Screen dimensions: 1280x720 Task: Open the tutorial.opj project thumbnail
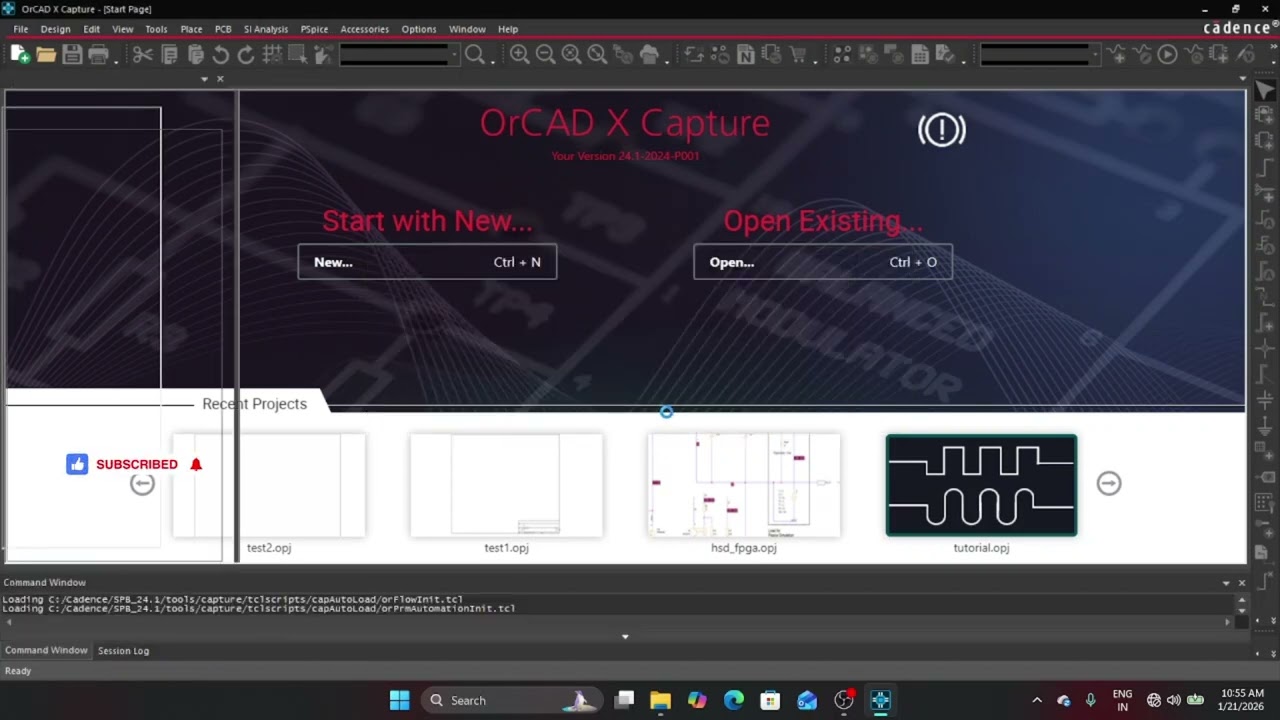(981, 485)
